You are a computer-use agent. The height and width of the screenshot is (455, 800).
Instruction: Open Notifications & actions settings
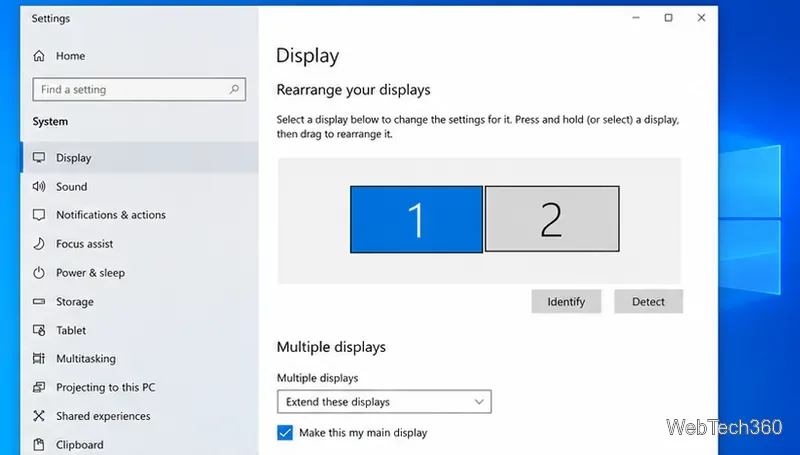[x=111, y=215]
